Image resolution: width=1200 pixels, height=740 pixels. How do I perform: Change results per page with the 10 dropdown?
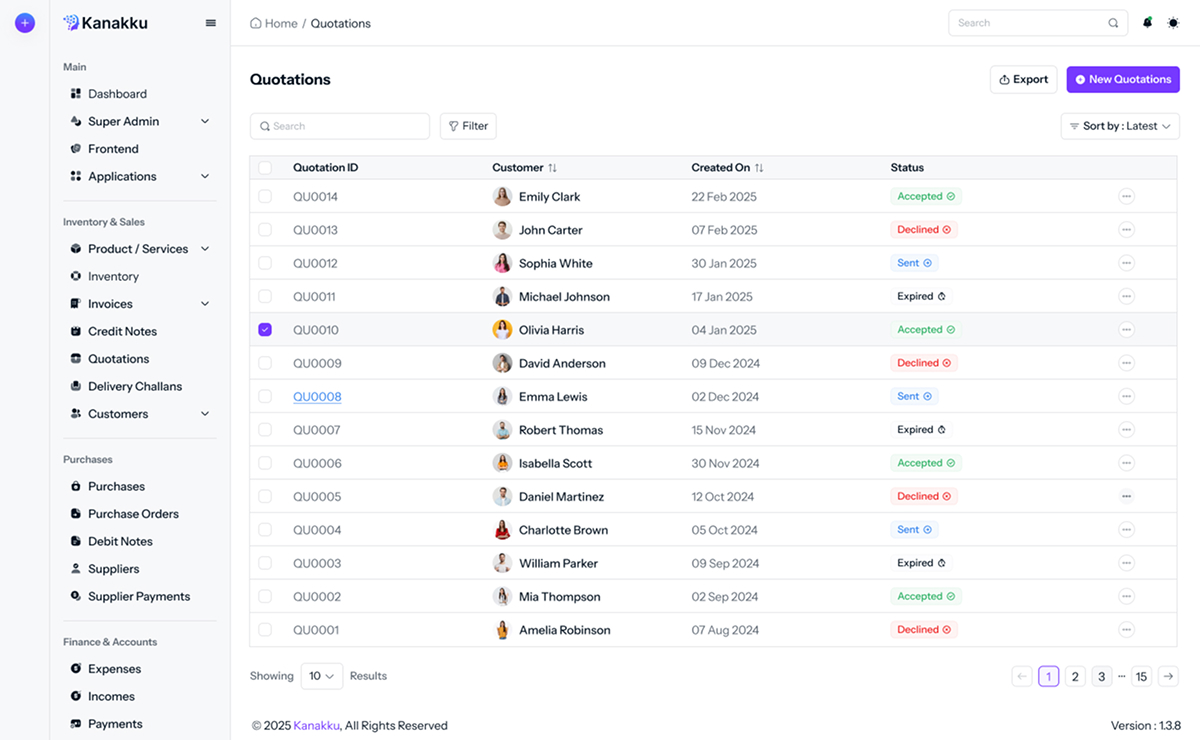321,676
